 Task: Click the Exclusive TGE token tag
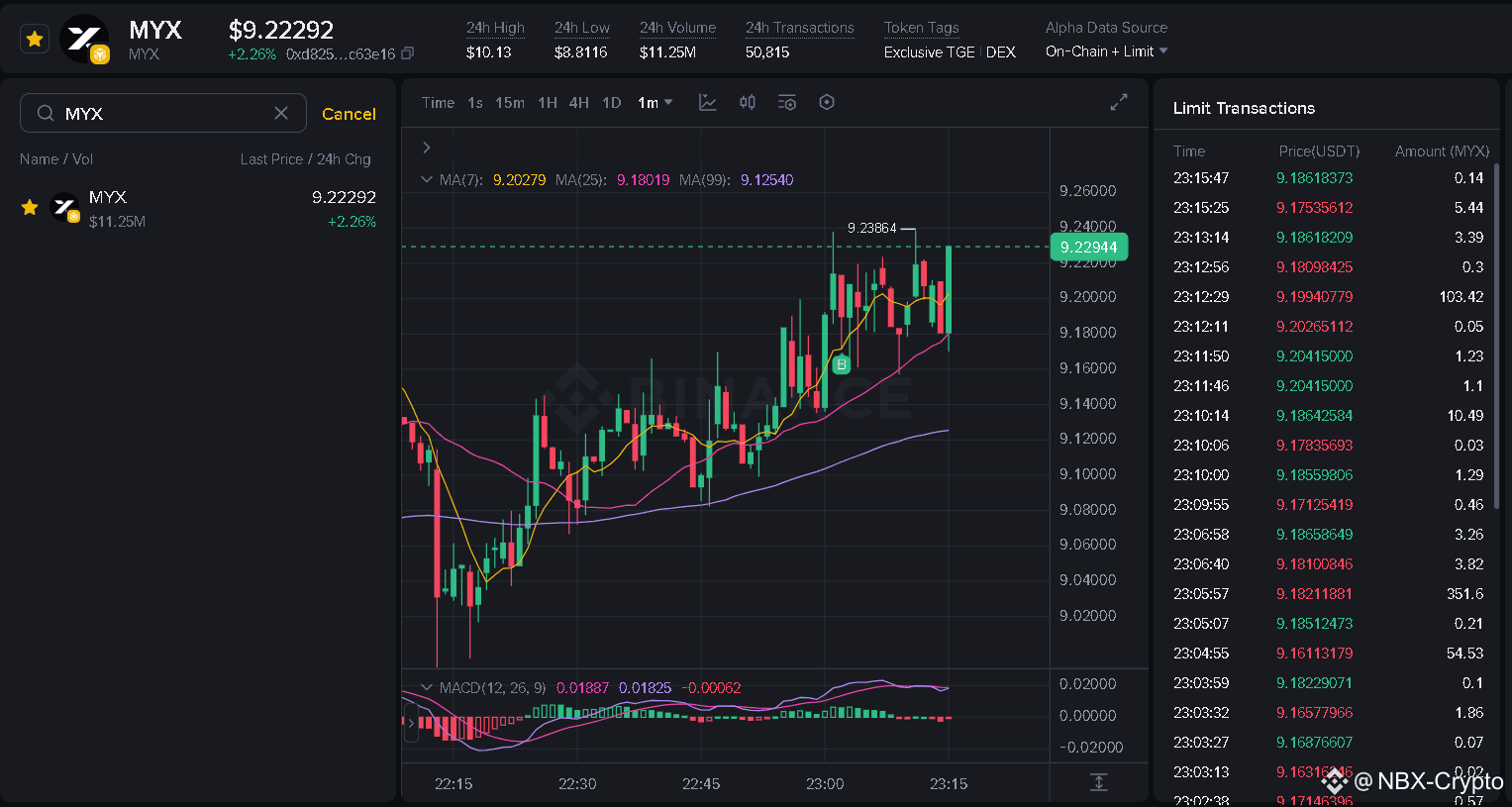coord(929,52)
